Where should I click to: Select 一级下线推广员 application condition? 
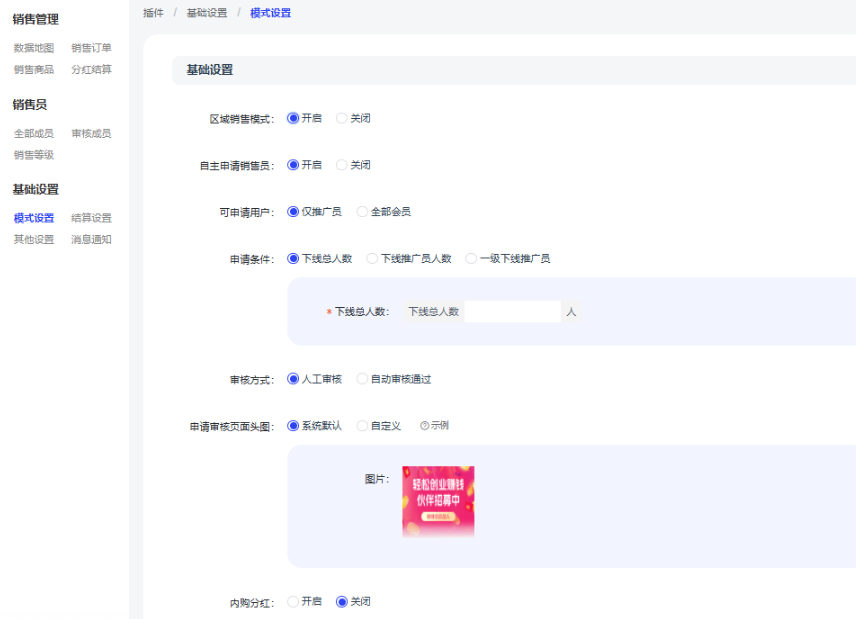click(x=472, y=259)
